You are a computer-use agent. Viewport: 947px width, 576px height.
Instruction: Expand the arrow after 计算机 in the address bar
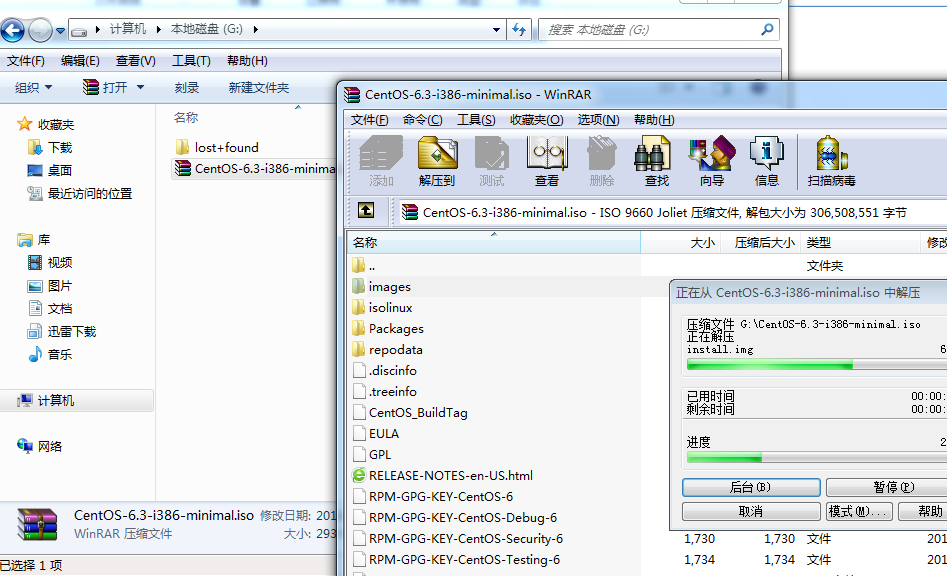(x=158, y=29)
